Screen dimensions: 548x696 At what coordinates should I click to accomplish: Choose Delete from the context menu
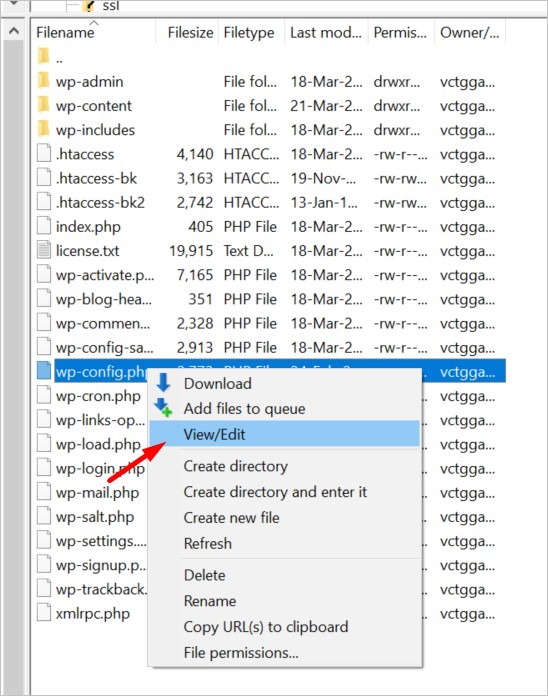pyautogui.click(x=284, y=575)
